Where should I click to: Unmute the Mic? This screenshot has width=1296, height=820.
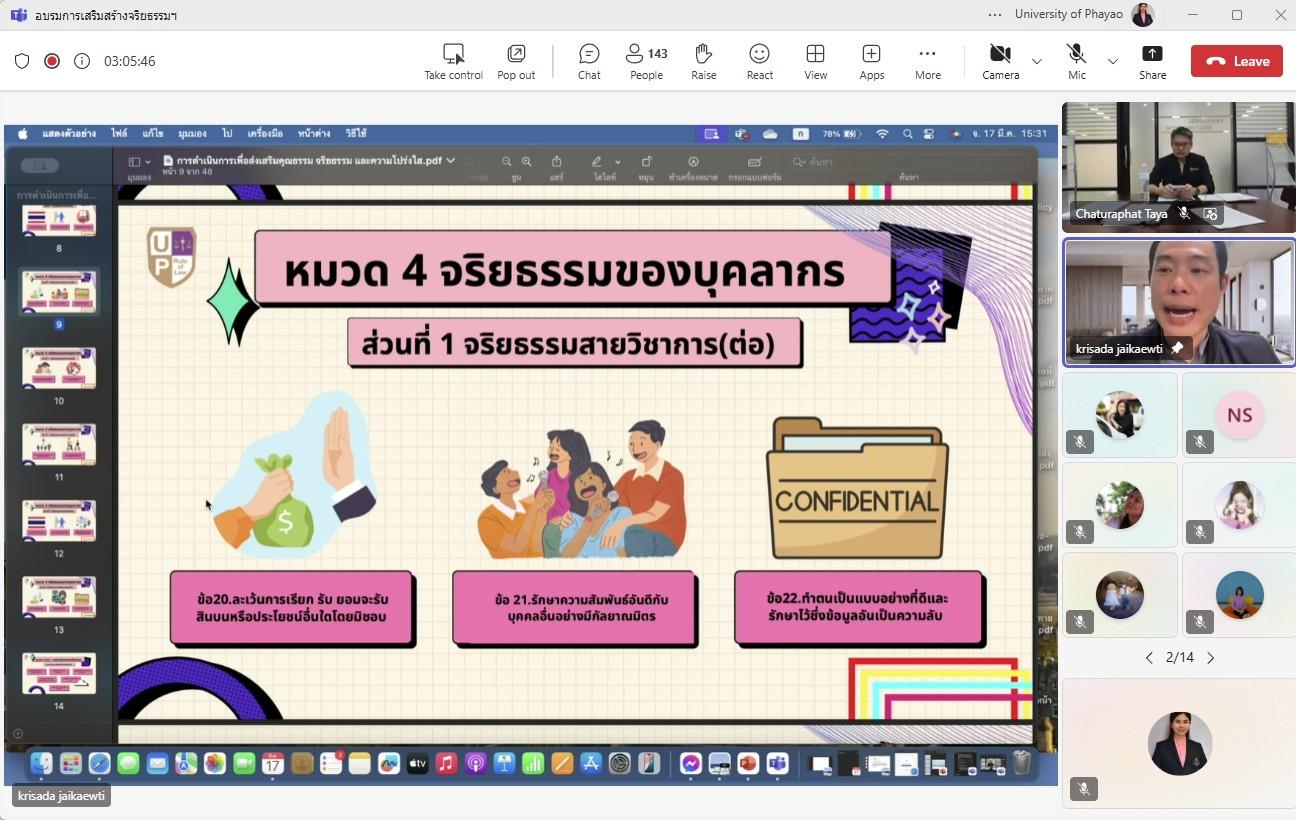tap(1076, 61)
